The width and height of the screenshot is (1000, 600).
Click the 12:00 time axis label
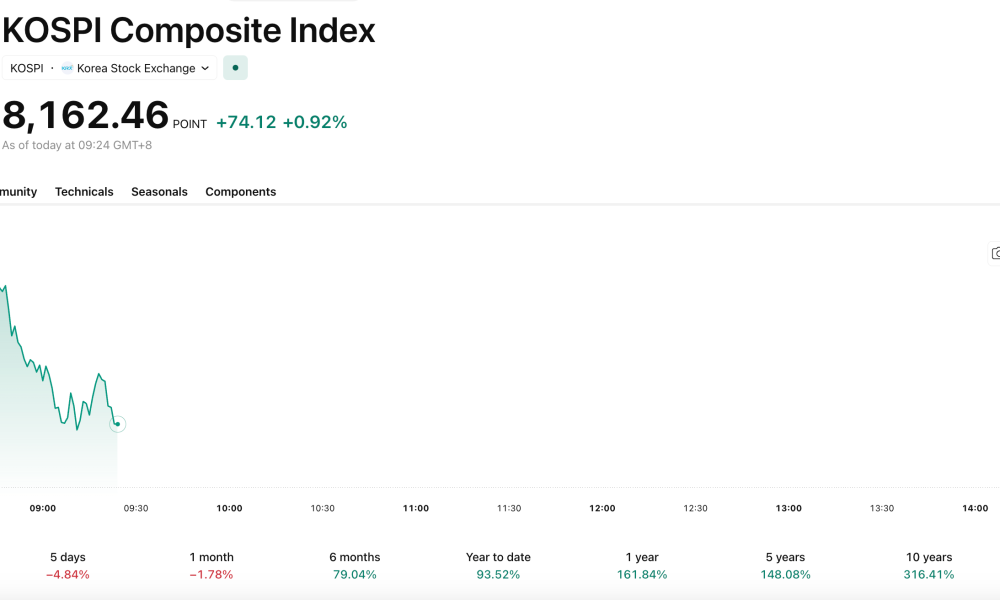click(x=602, y=508)
